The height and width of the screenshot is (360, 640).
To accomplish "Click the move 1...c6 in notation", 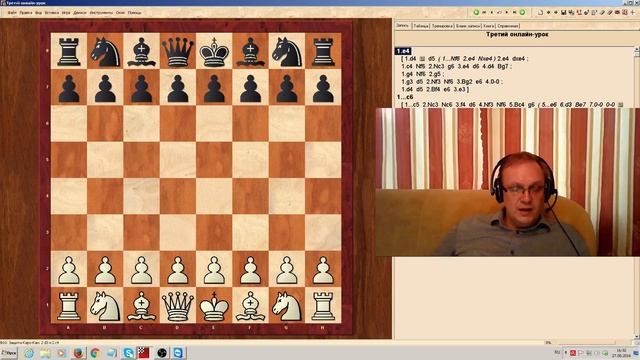I will 405,97.
